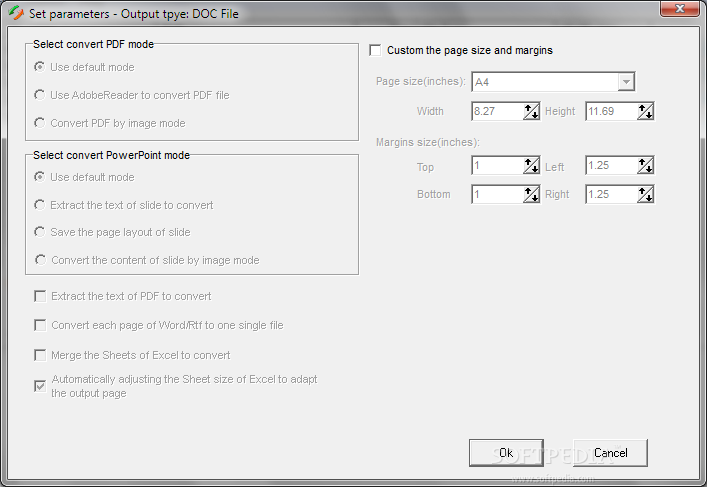The width and height of the screenshot is (707, 487).
Task: Click the Width spinner arrows
Action: [532, 111]
